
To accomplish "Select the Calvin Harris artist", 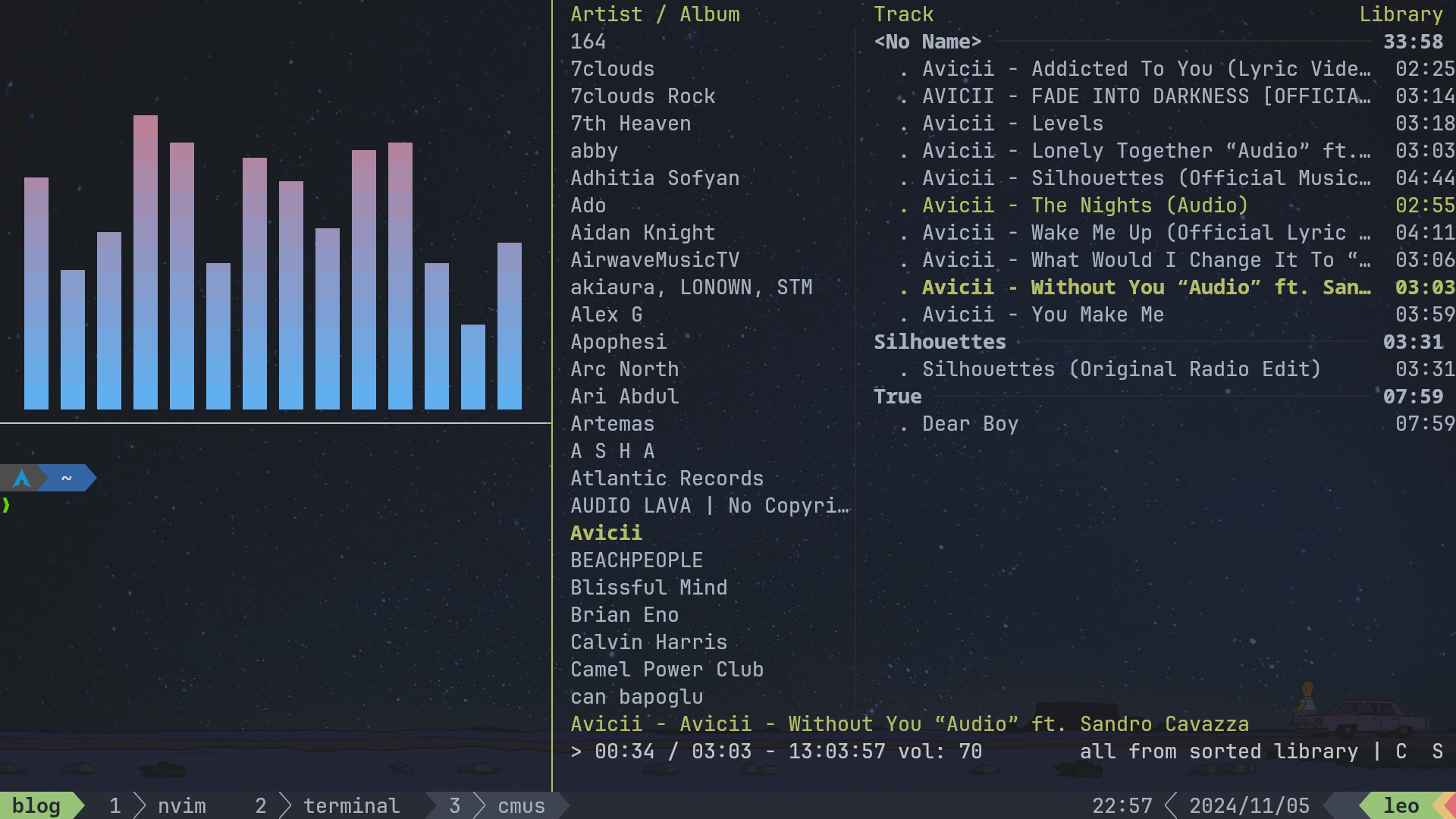I will [x=648, y=642].
